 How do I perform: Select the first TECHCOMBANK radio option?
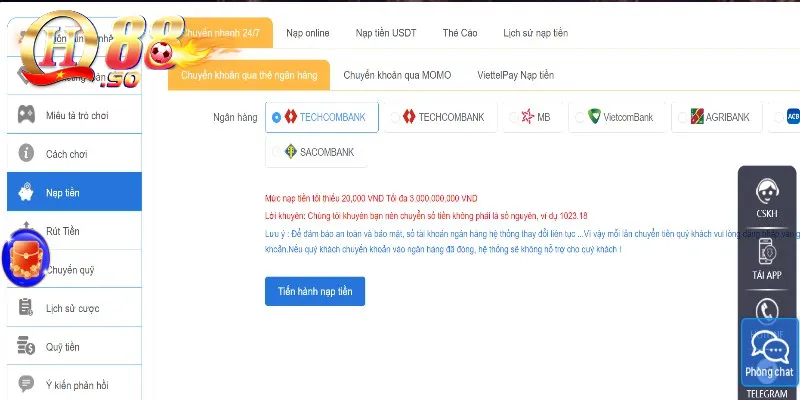click(x=277, y=117)
